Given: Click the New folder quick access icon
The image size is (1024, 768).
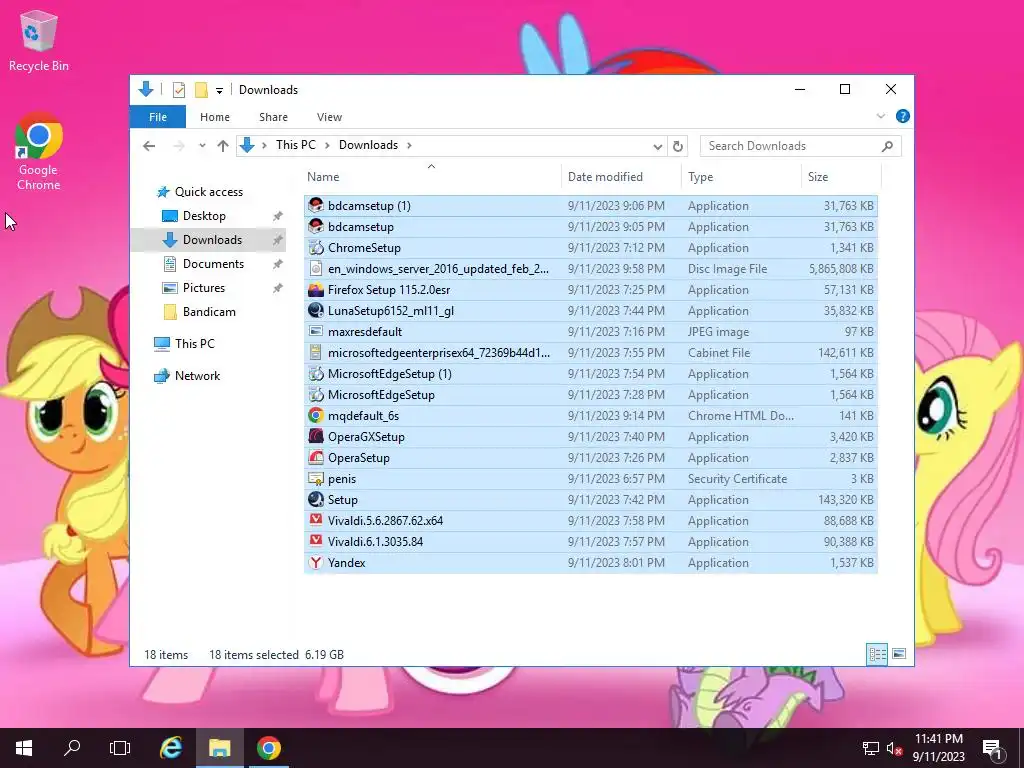Looking at the screenshot, I should pos(201,90).
